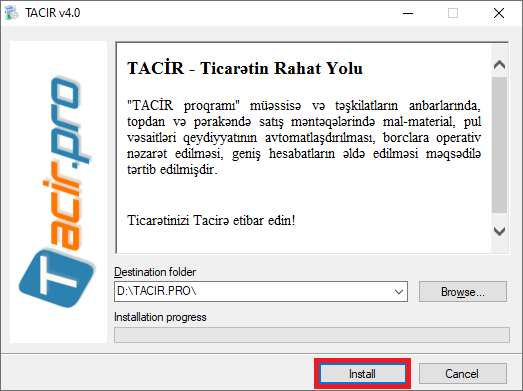Click the Tacir.pro logo image
Screen dimensions: 523x391
pyautogui.click(x=58, y=192)
